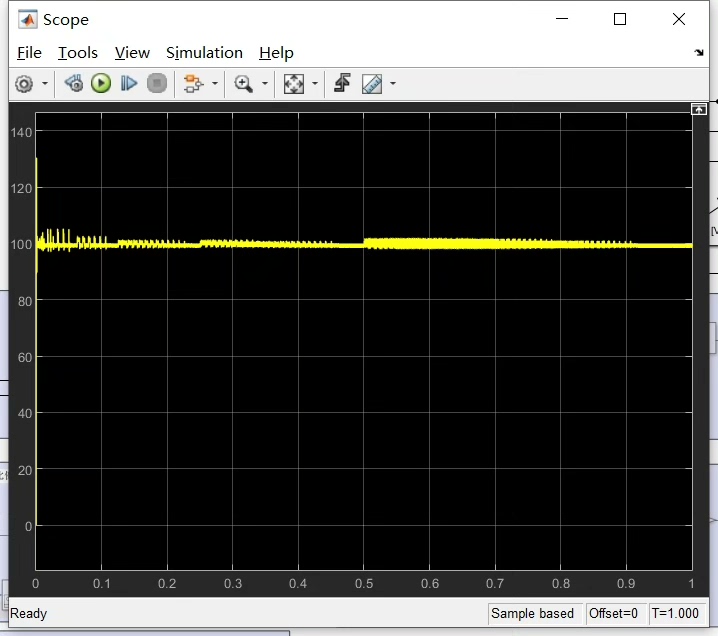Viewport: 718px width, 636px height.
Task: Click the 0.9 x-axis tick label
Action: click(x=626, y=584)
